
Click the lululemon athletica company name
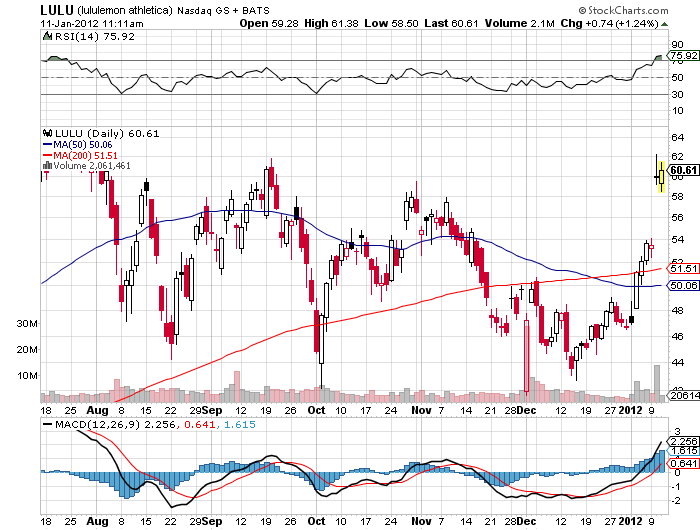coord(125,10)
